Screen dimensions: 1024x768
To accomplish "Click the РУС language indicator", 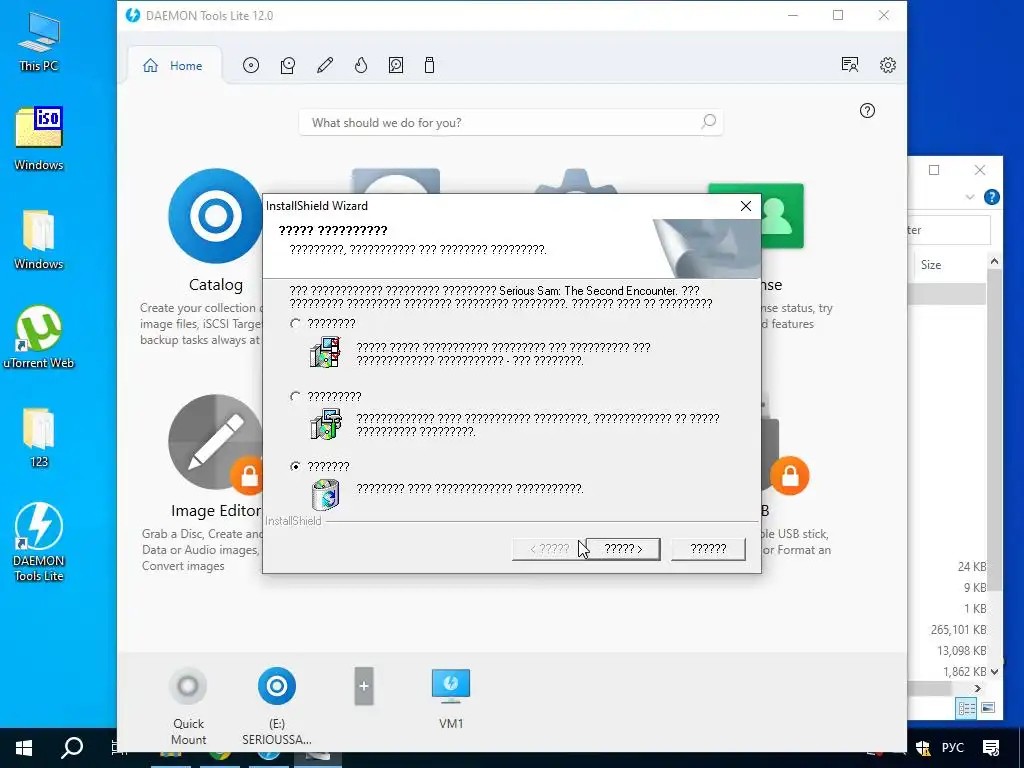I will click(x=952, y=748).
